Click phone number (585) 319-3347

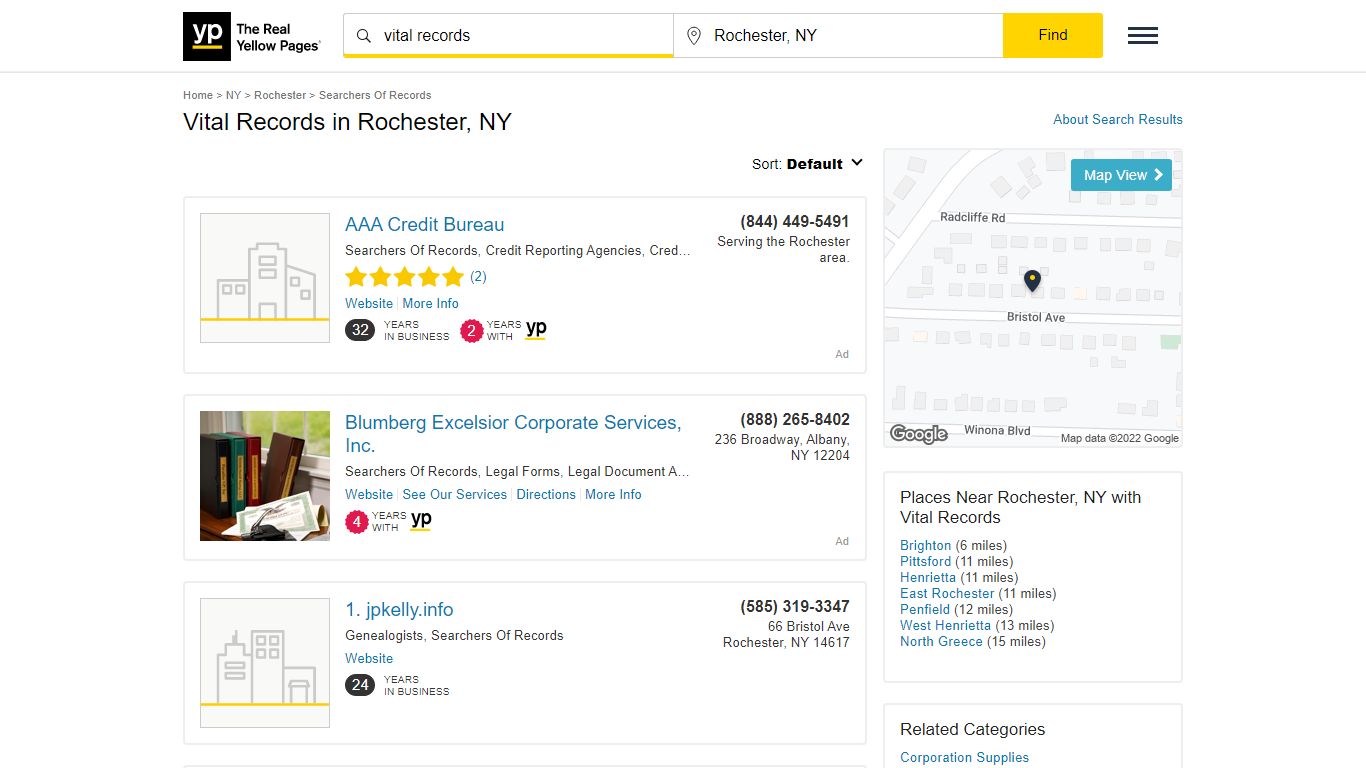(795, 607)
